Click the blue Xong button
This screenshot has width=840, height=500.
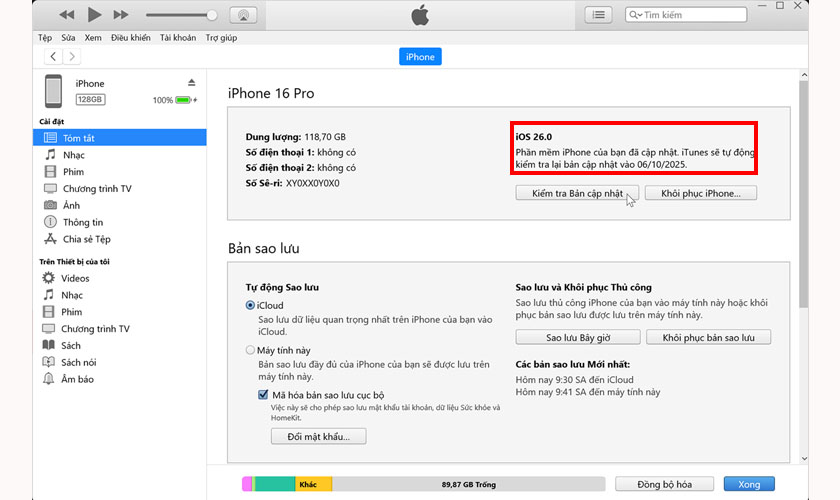(749, 484)
